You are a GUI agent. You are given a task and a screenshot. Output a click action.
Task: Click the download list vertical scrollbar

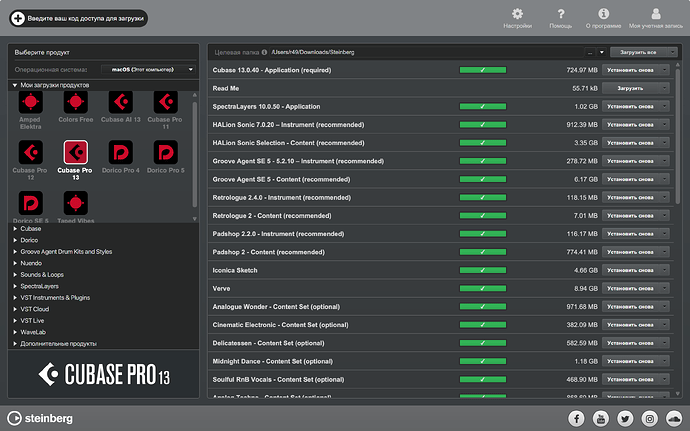pos(678,135)
